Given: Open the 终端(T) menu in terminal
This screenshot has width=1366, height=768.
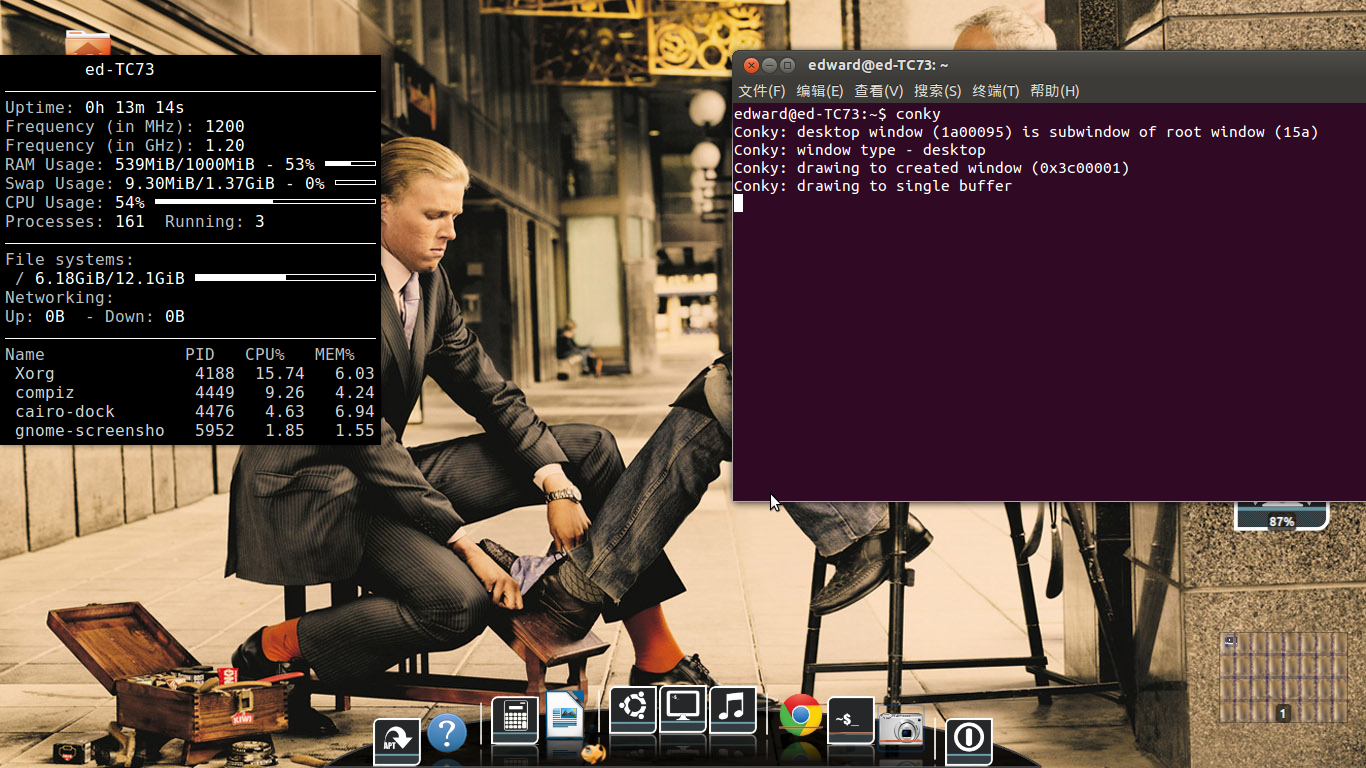Looking at the screenshot, I should (x=996, y=91).
